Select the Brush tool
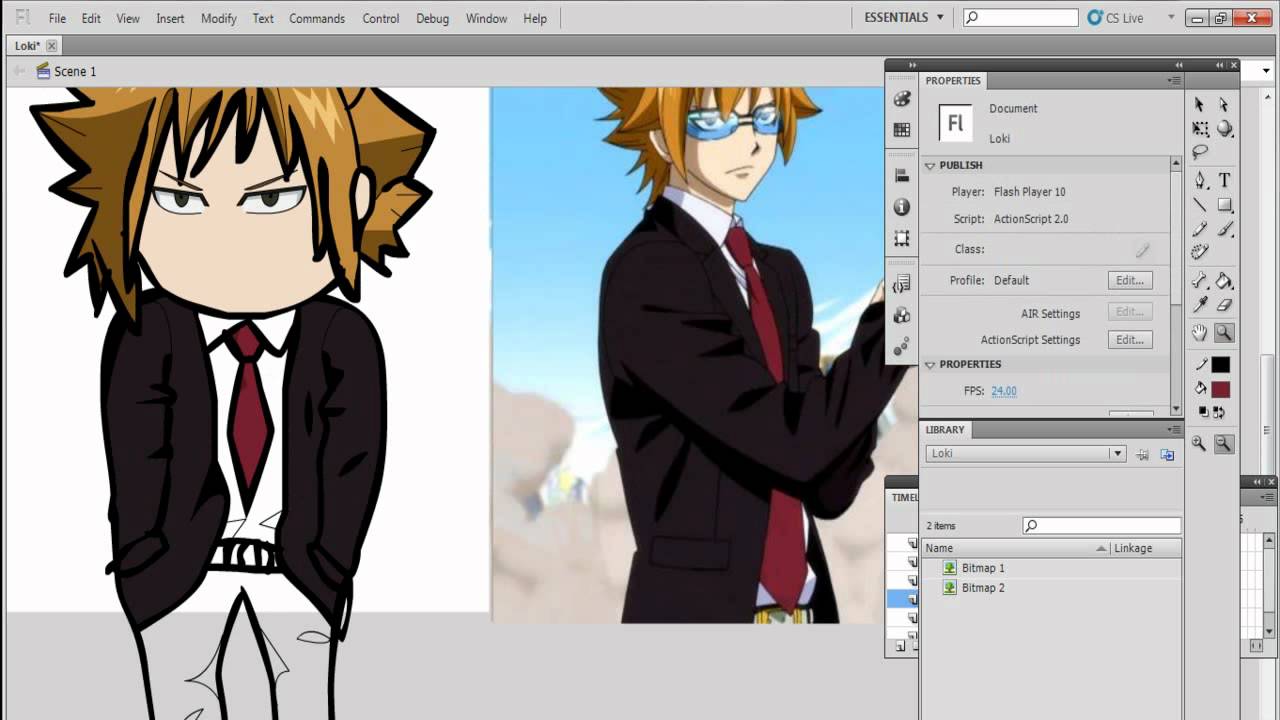The height and width of the screenshot is (720, 1280). click(1224, 229)
